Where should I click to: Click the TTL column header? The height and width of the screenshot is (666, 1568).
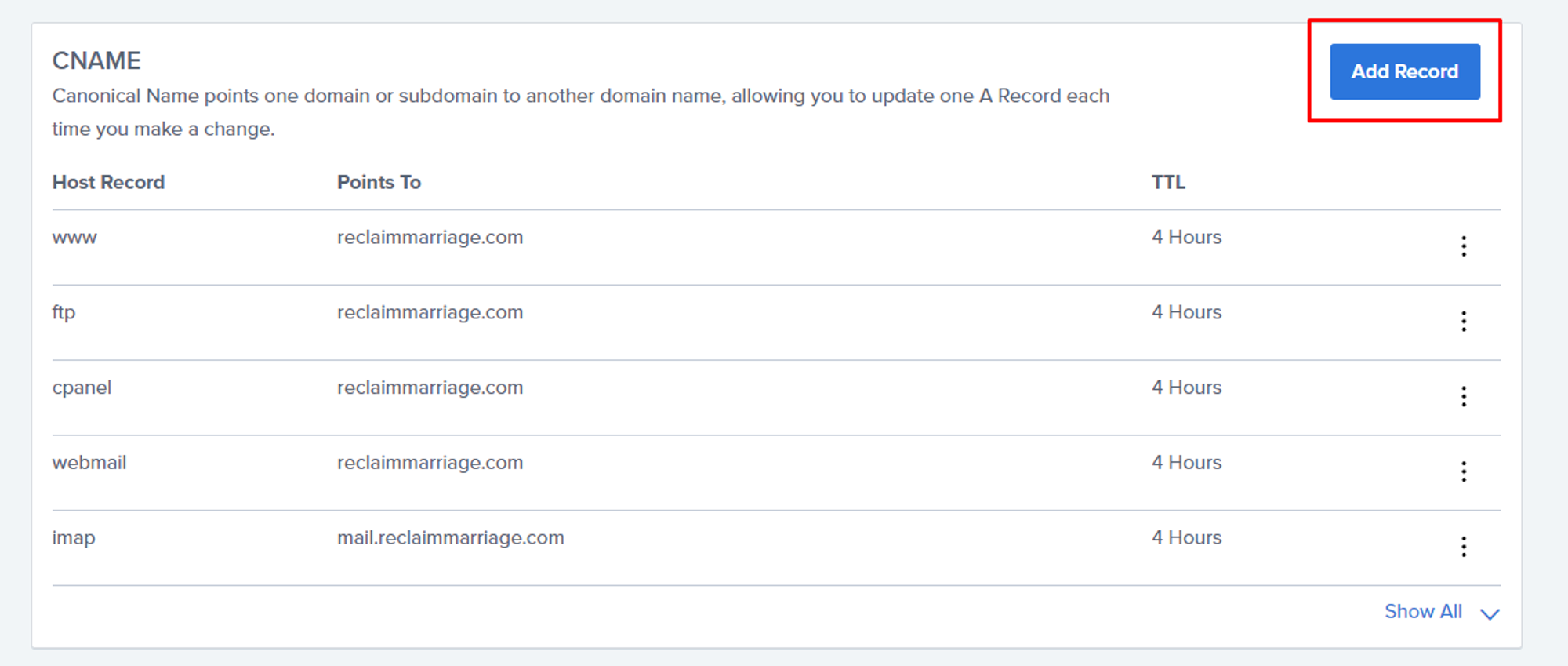1167,182
